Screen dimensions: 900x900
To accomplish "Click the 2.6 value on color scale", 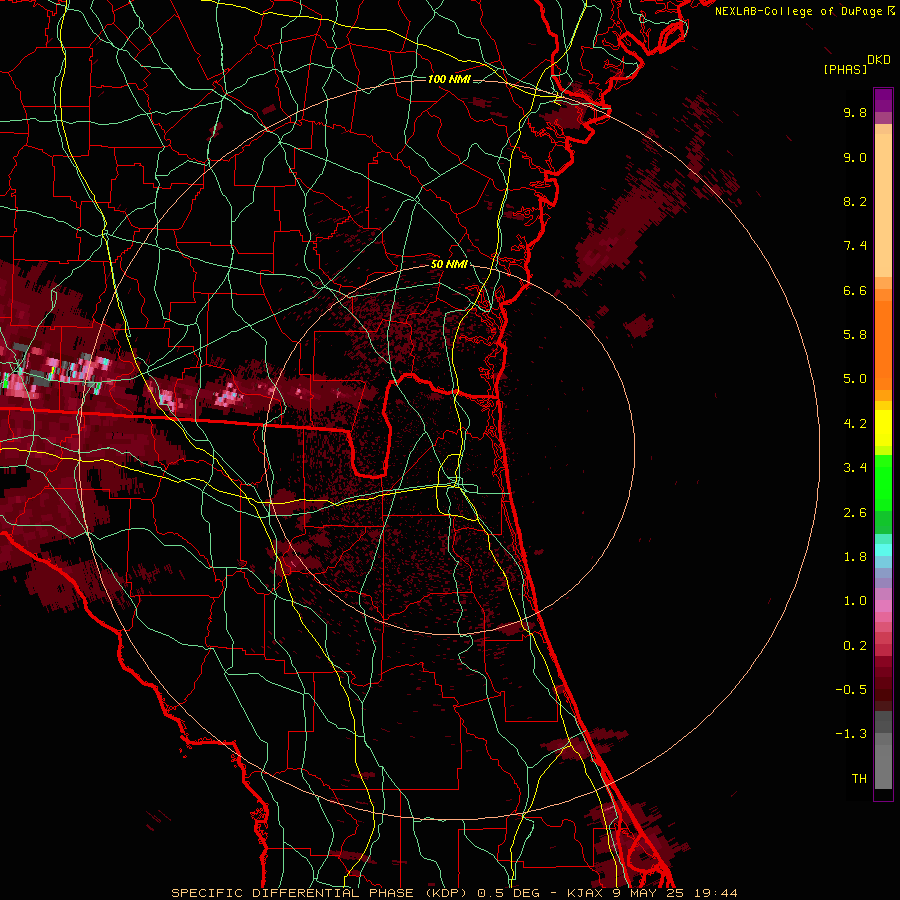I will click(855, 513).
